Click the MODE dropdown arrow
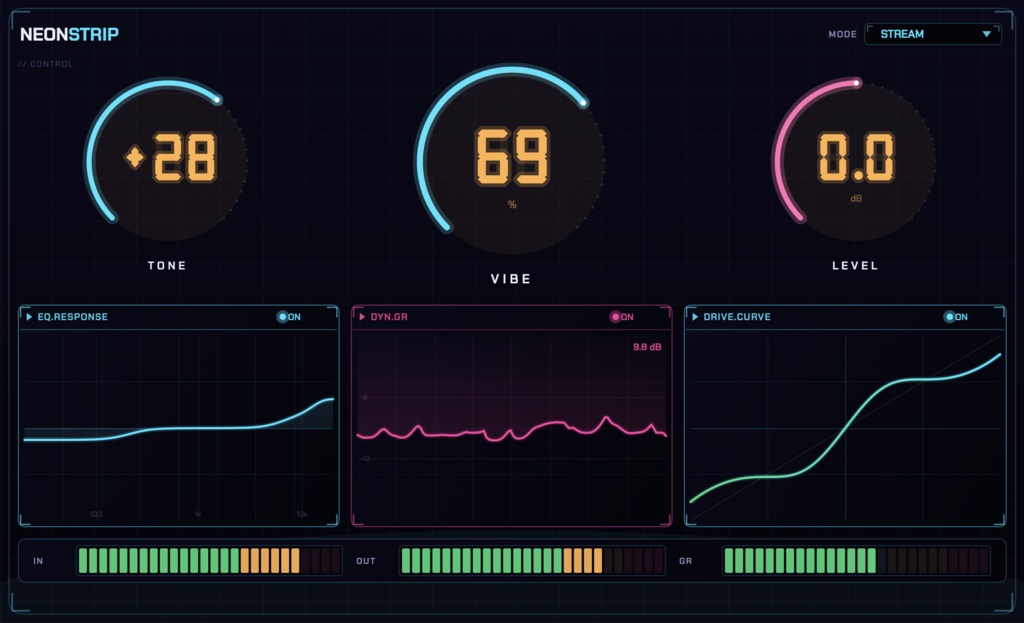 point(986,34)
